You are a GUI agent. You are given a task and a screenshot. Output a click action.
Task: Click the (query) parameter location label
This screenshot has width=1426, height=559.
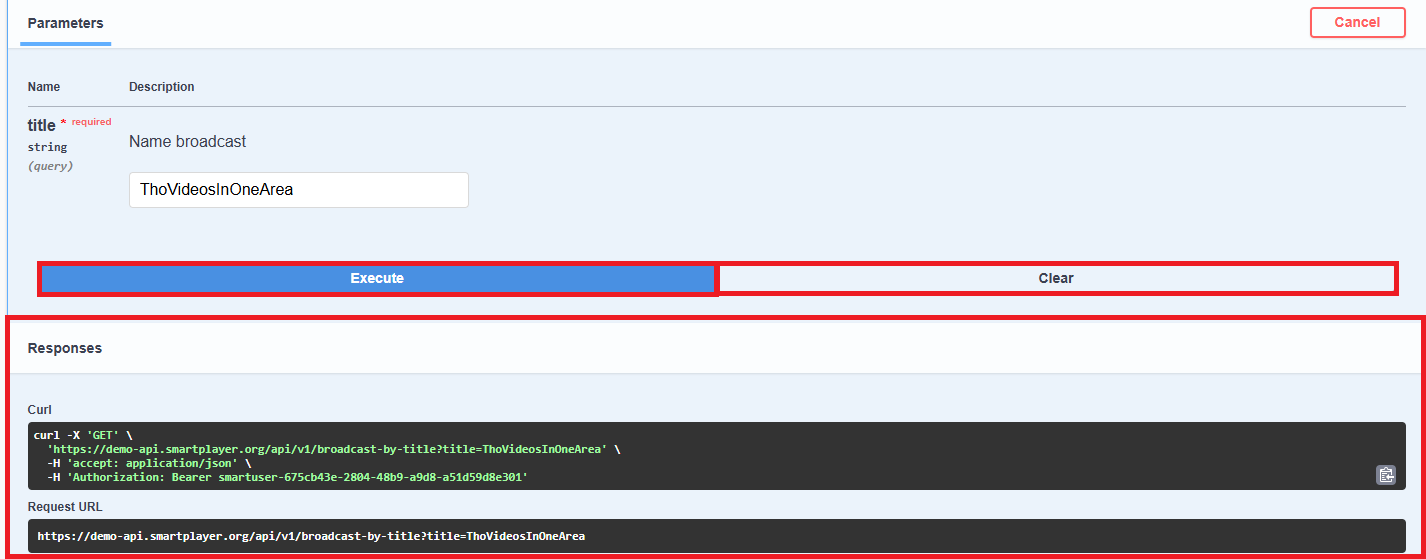click(50, 166)
